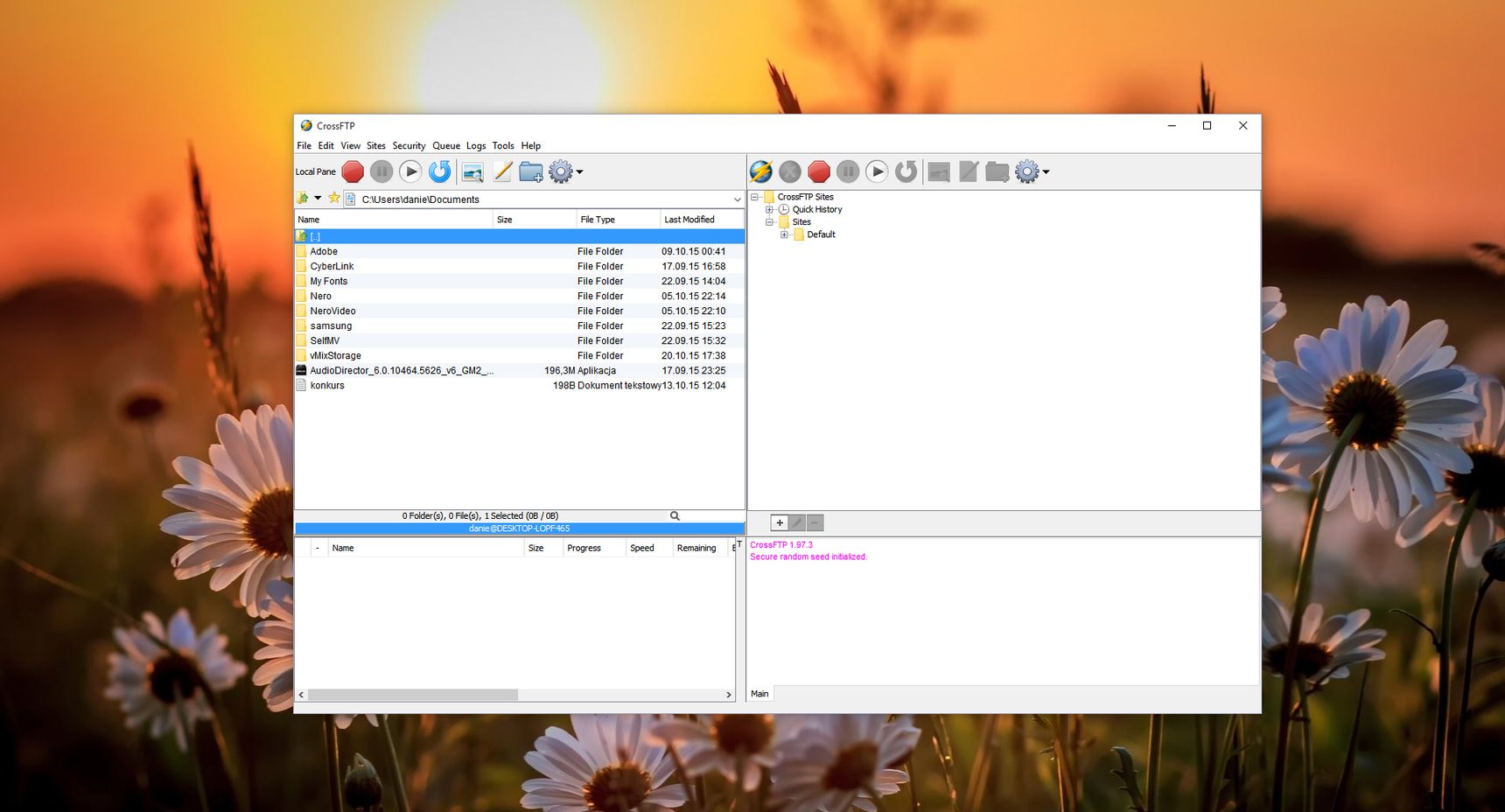
Task: Open the image viewer icon in Local Pane toolbar
Action: coord(472,172)
